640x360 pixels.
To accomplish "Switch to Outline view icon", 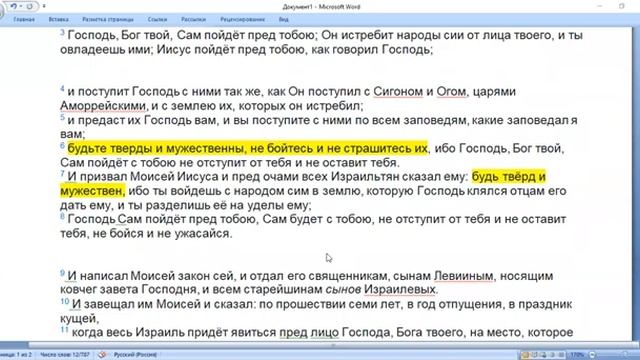I will coord(552,355).
